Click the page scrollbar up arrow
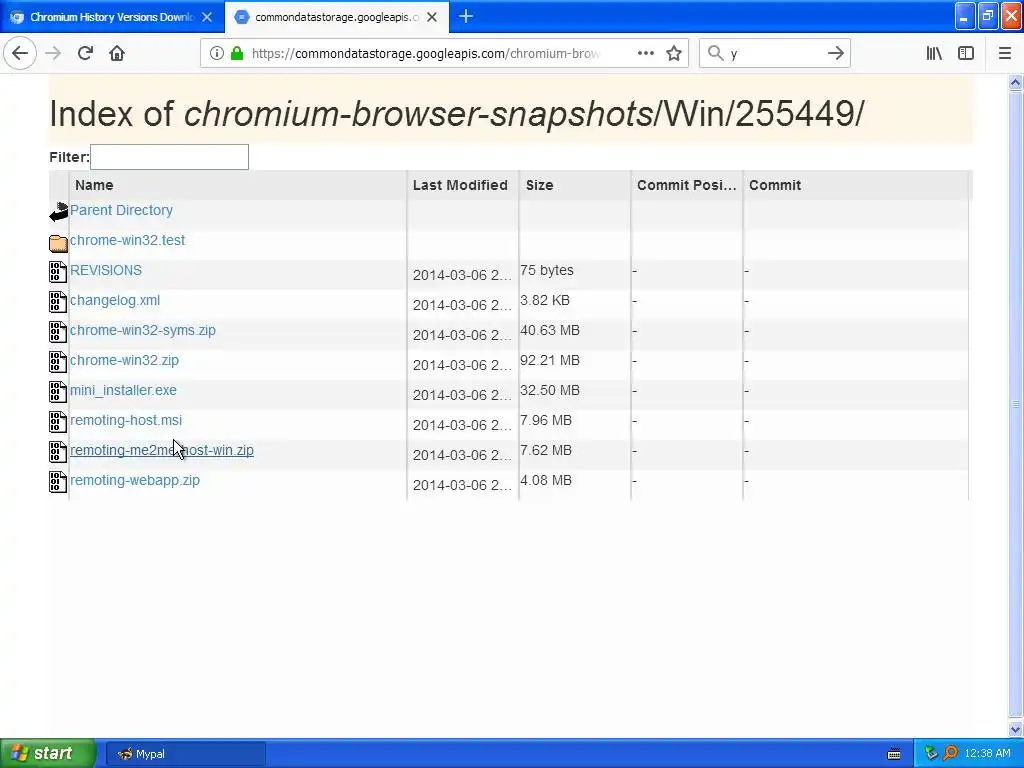This screenshot has height=768, width=1024. pos(1016,82)
